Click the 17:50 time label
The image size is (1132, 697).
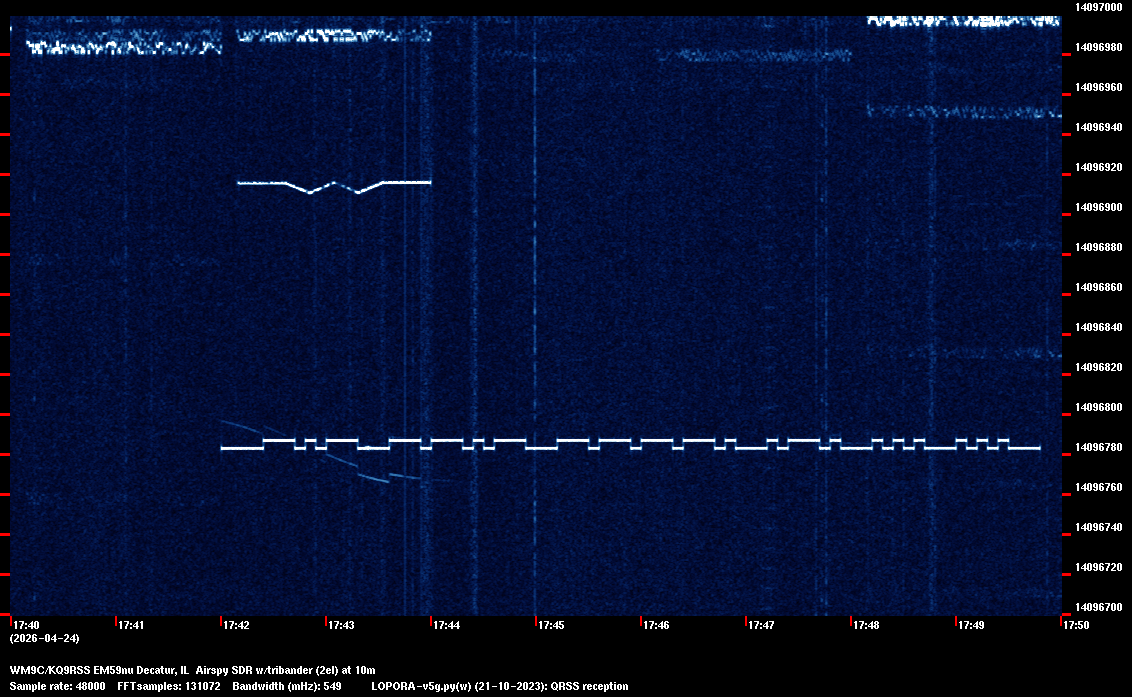point(1076,625)
